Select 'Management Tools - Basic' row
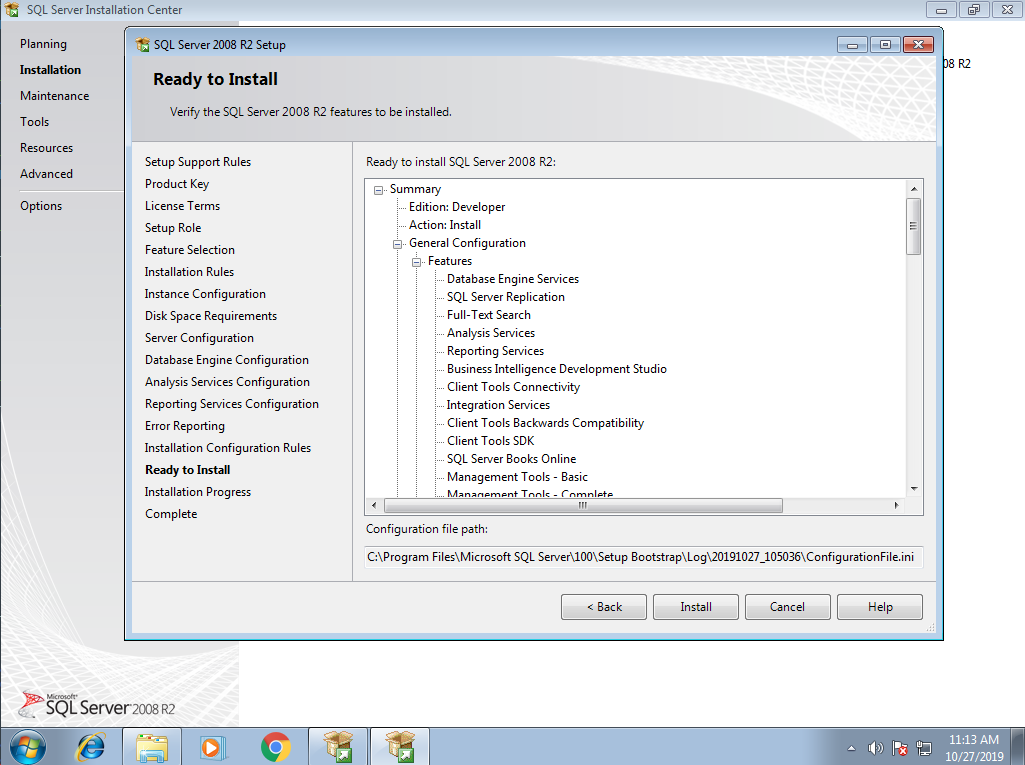This screenshot has height=765, width=1025. (x=517, y=477)
